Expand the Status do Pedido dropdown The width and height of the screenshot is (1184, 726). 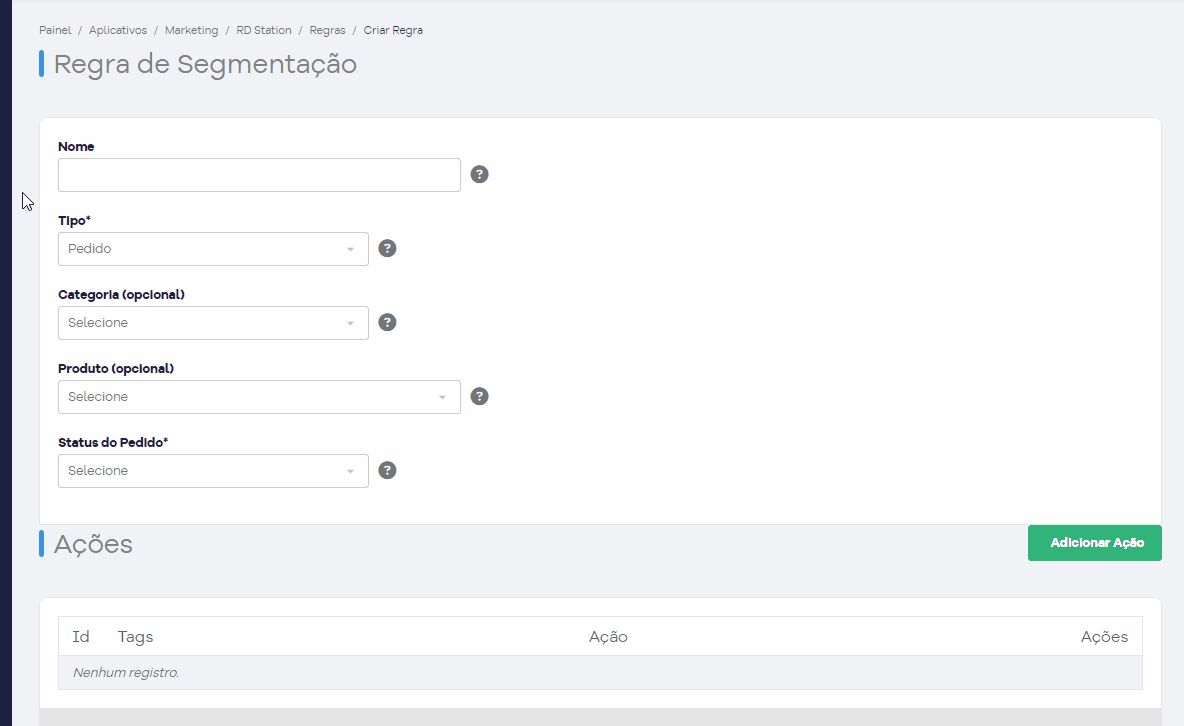213,471
